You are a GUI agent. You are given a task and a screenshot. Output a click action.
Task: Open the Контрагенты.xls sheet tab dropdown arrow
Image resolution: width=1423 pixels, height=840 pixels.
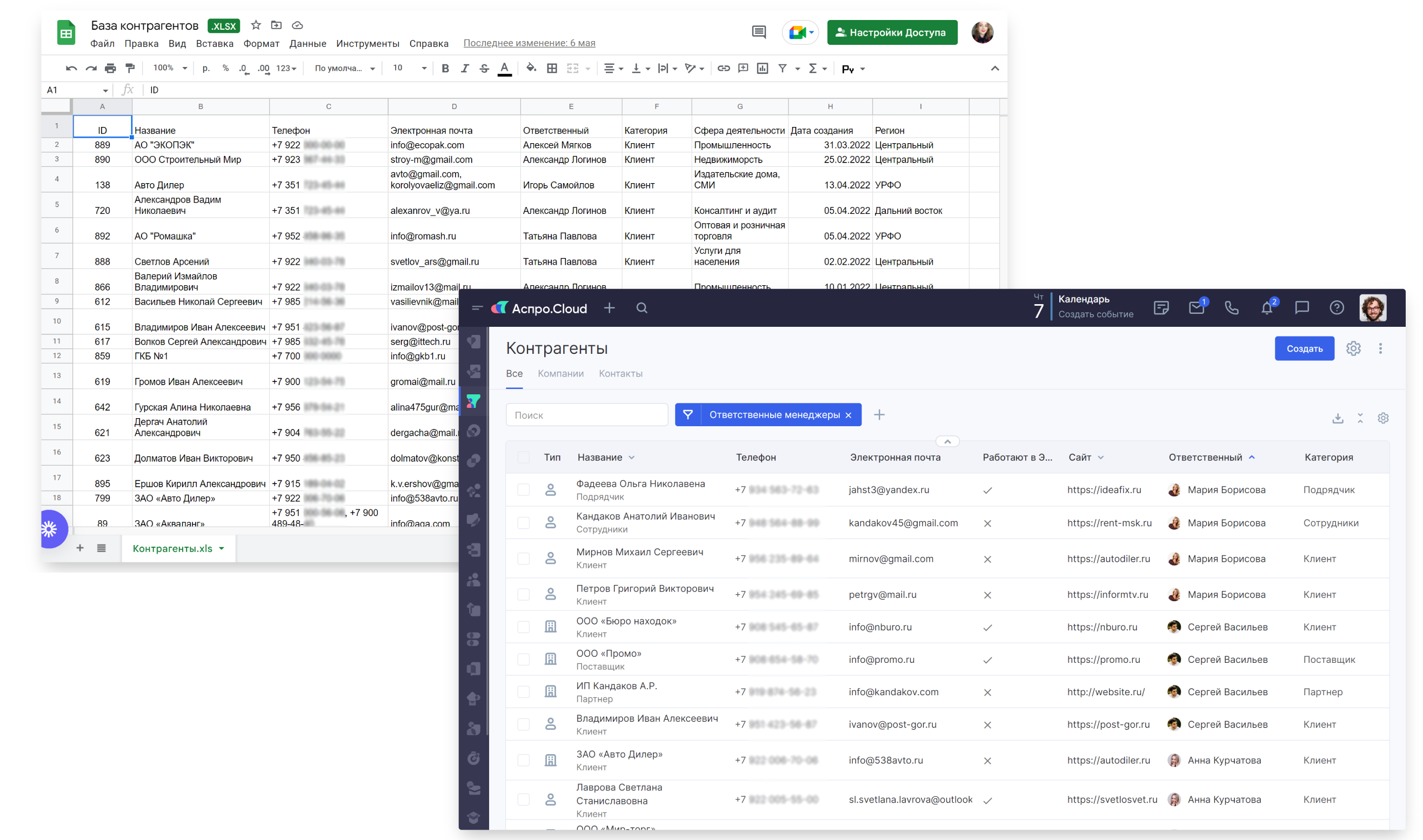pos(222,548)
